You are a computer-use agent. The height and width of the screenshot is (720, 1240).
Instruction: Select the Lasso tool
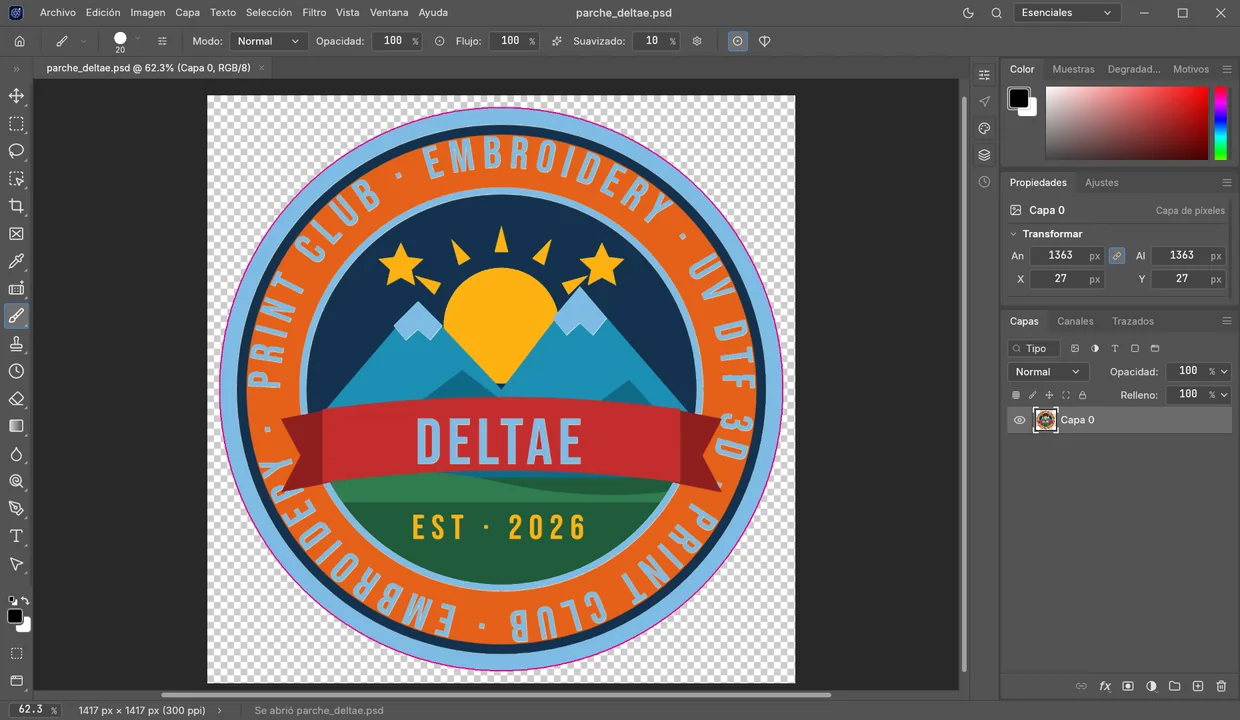pyautogui.click(x=16, y=151)
